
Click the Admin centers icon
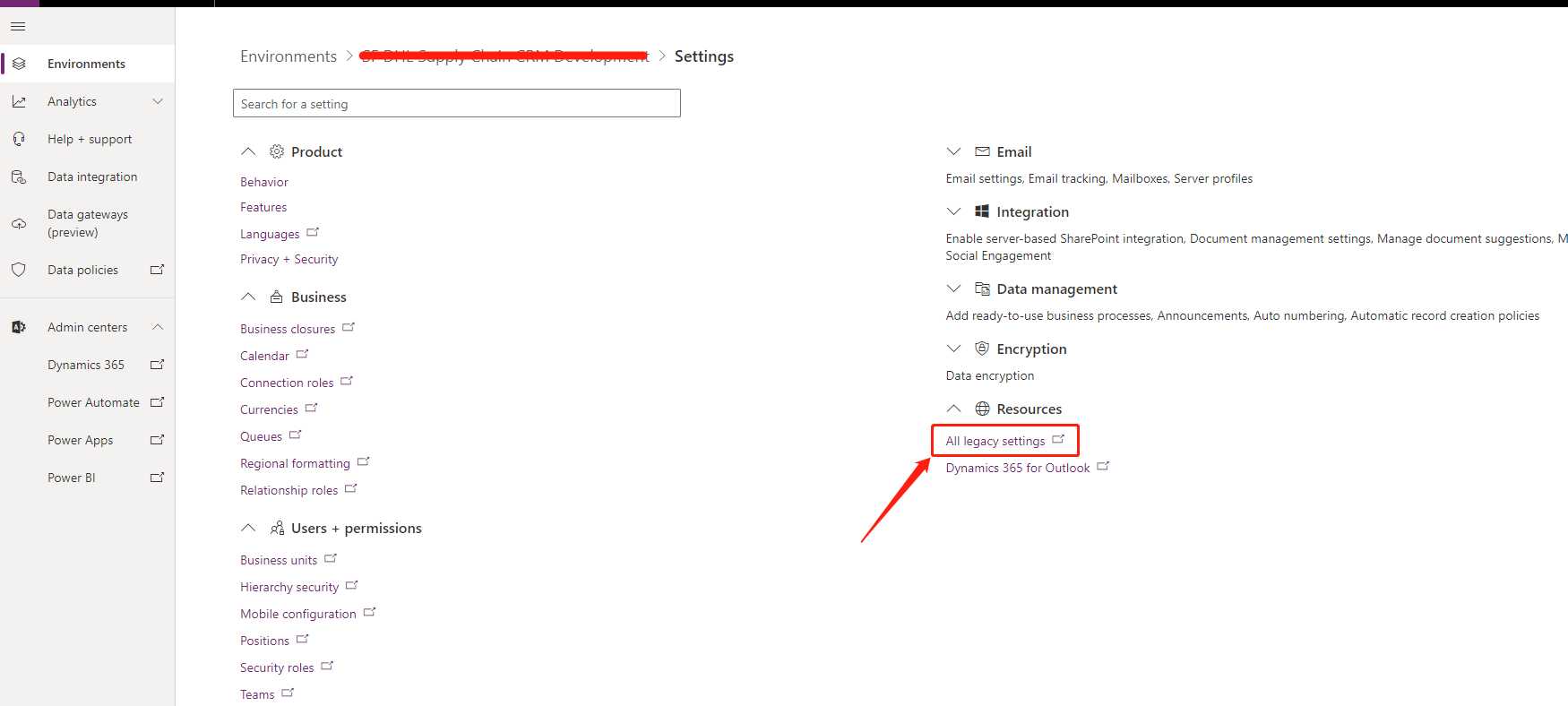[x=19, y=327]
